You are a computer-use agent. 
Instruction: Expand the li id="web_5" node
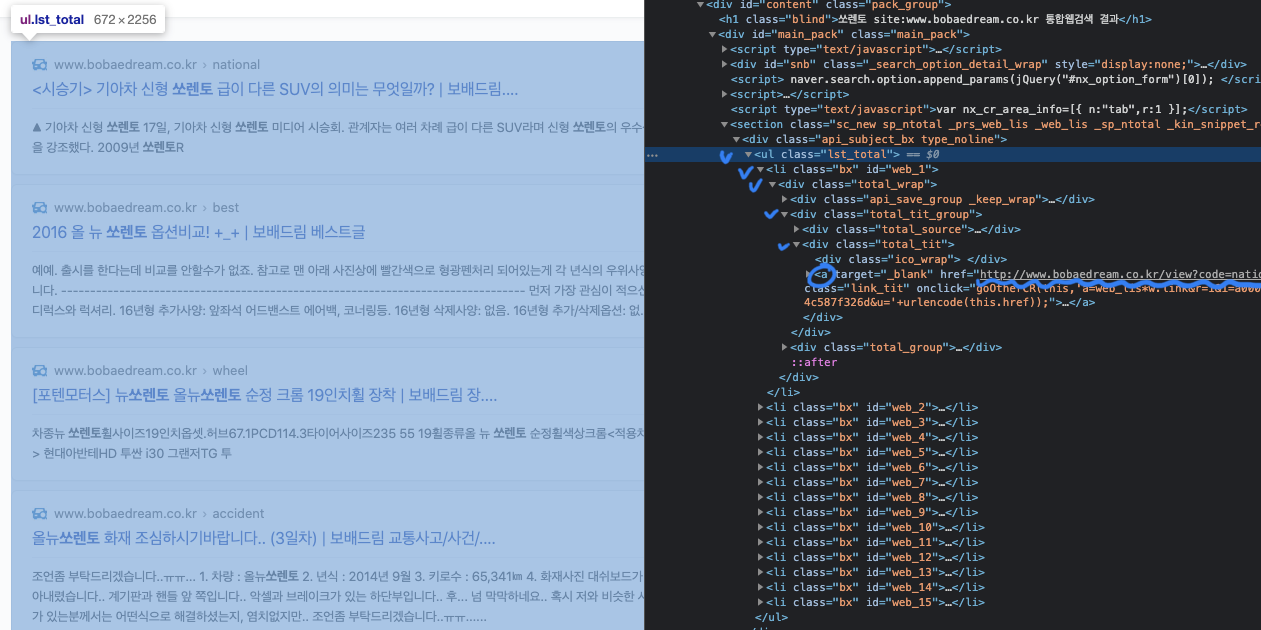(760, 452)
